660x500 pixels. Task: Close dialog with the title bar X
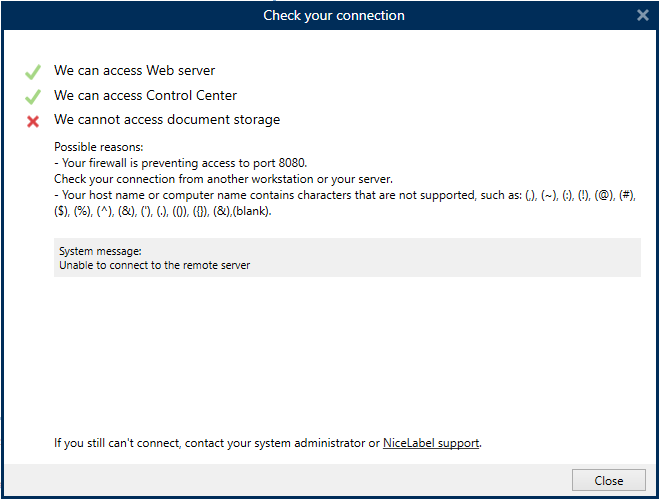point(642,15)
